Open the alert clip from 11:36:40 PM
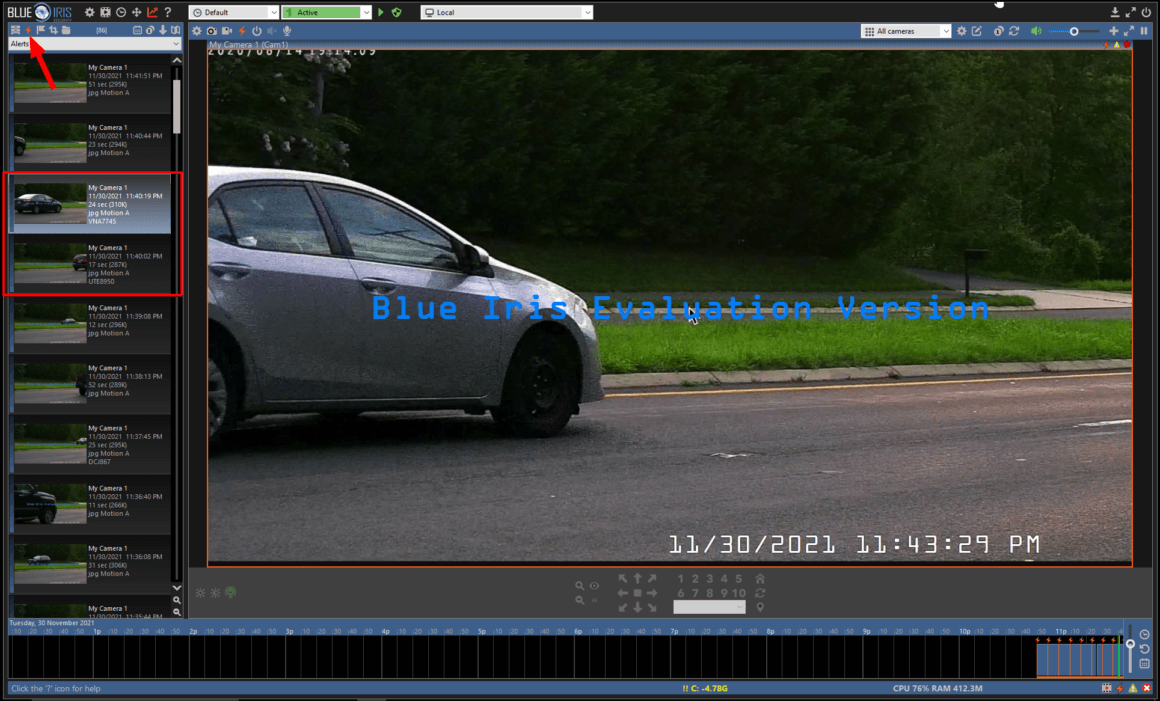The width and height of the screenshot is (1160, 701). click(90, 505)
